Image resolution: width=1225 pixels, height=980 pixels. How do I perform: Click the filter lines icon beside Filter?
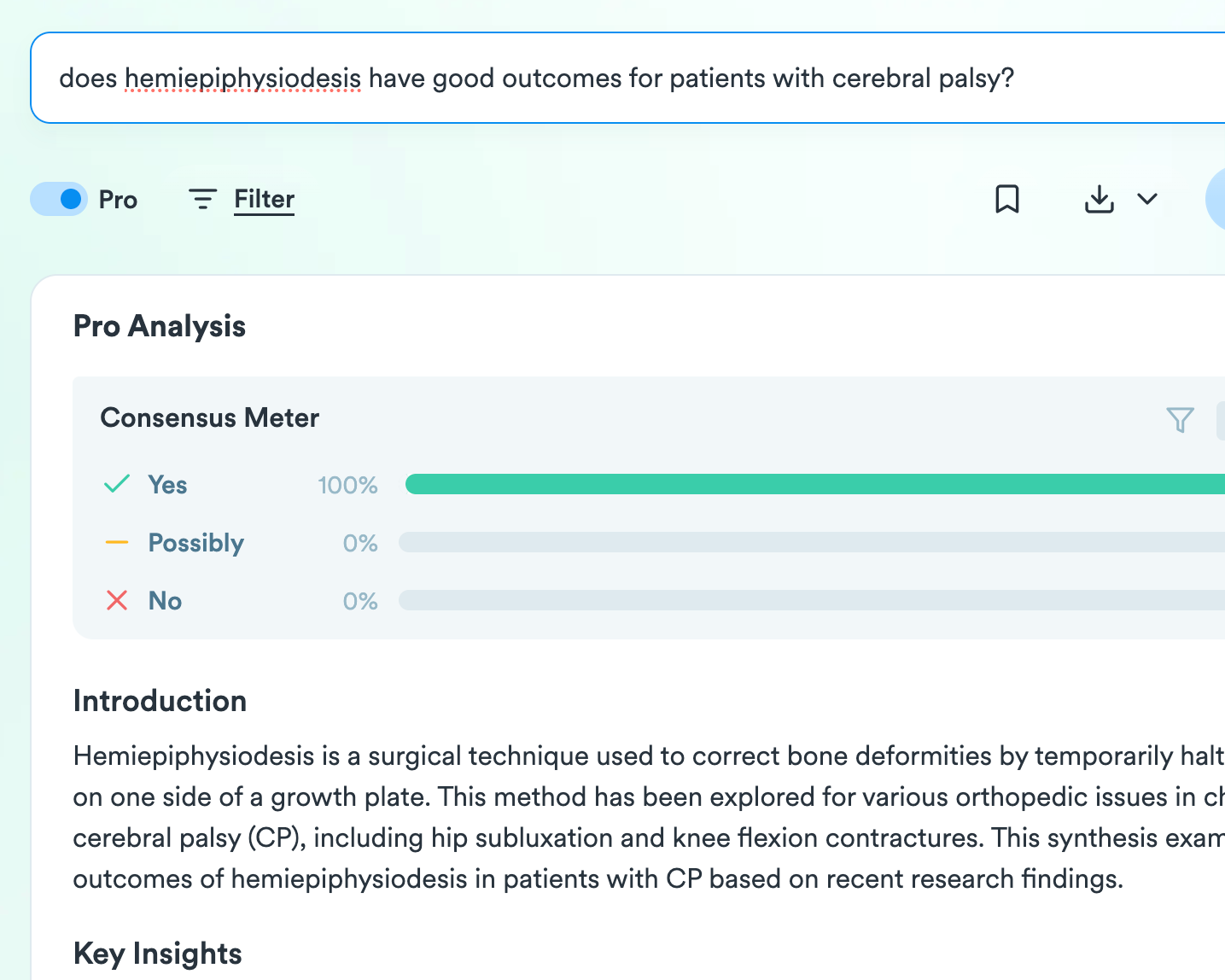(x=202, y=199)
